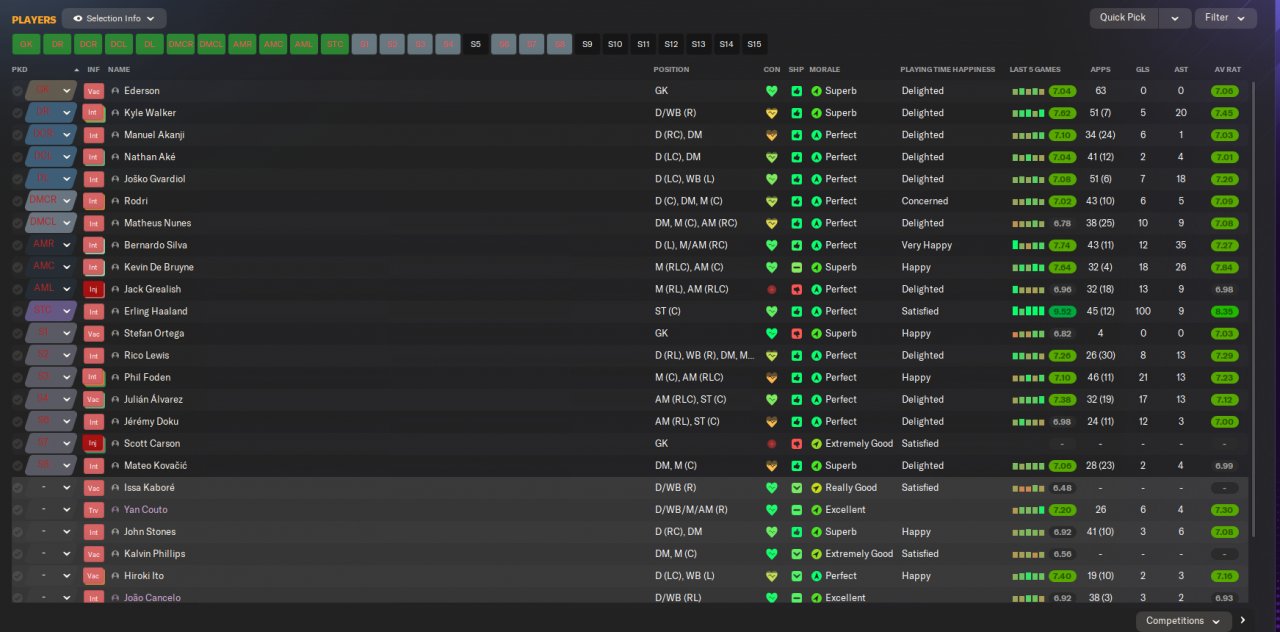Open the Competitions dropdown
Screen dimensions: 1280x632
(1182, 621)
